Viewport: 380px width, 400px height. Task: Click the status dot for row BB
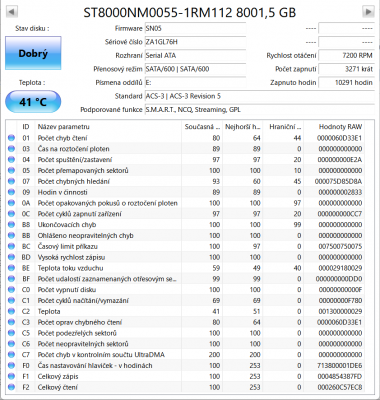point(11,235)
